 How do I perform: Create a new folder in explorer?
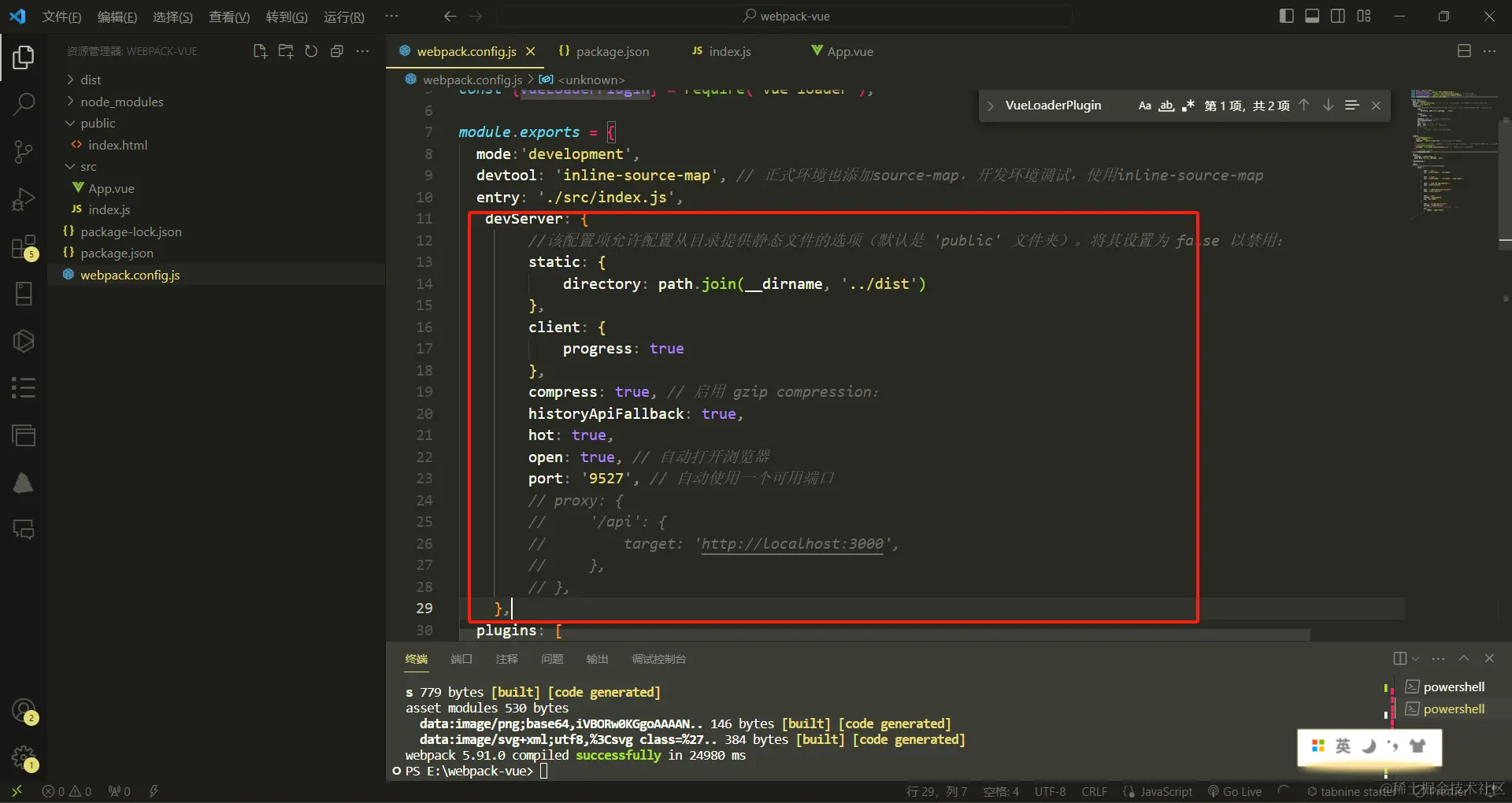286,51
